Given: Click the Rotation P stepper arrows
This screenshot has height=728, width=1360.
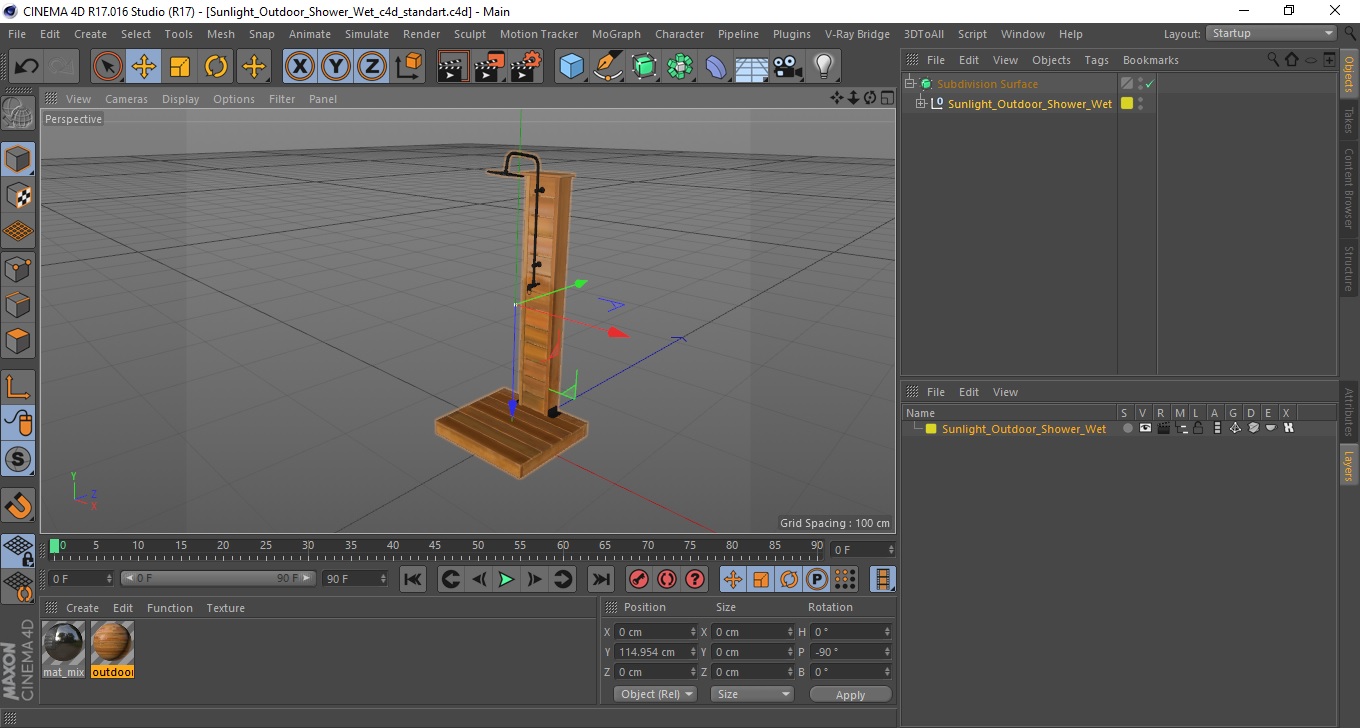Looking at the screenshot, I should [x=887, y=652].
